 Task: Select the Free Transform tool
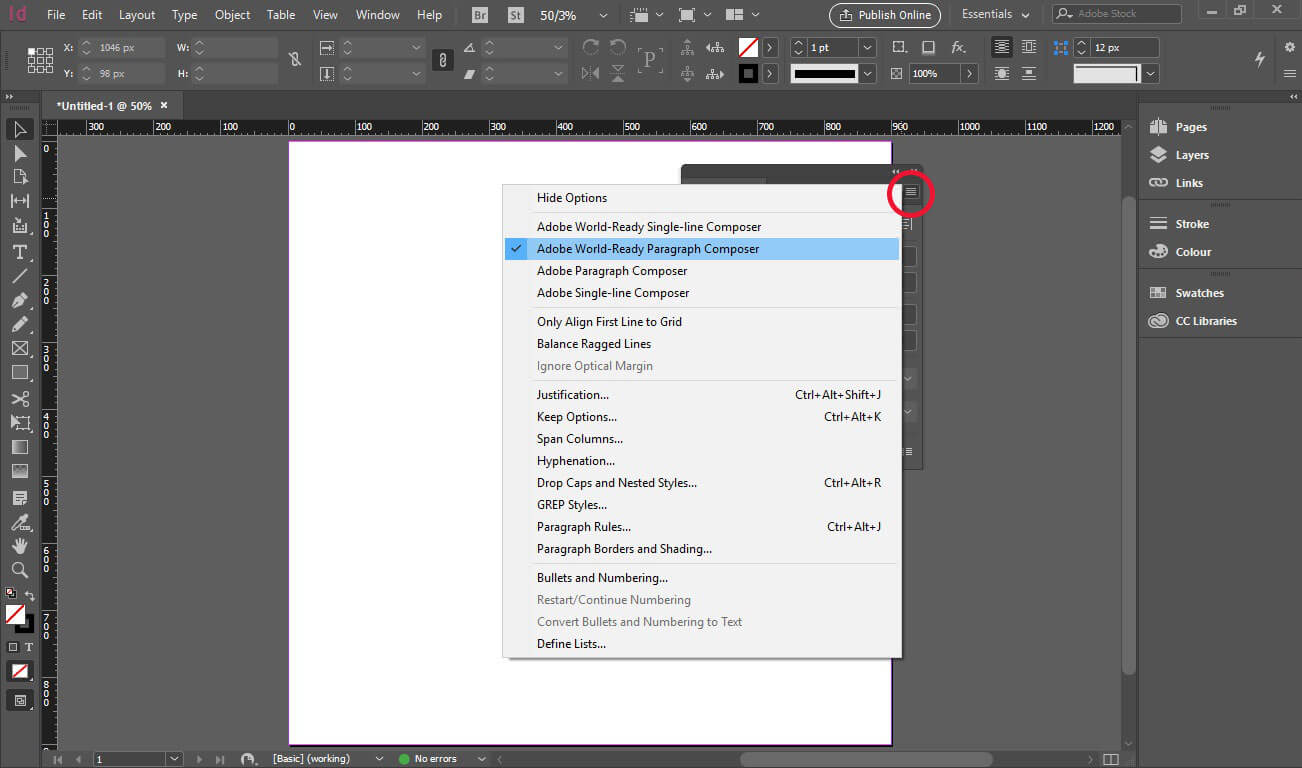coord(20,423)
